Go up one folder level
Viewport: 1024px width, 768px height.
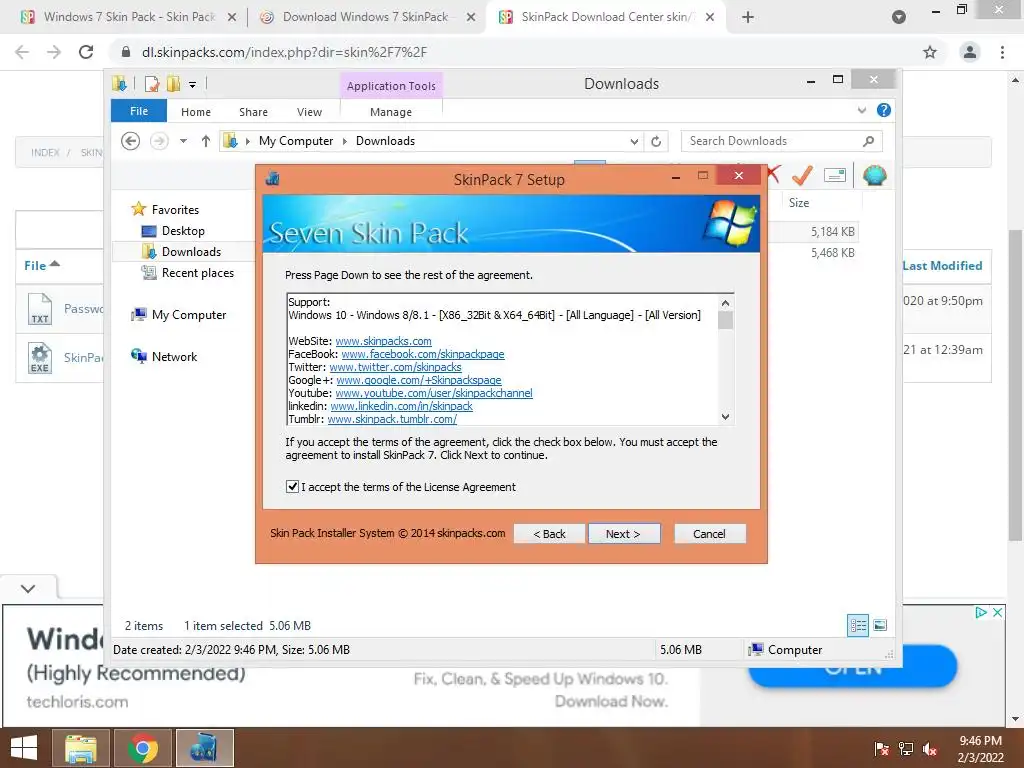click(x=206, y=140)
